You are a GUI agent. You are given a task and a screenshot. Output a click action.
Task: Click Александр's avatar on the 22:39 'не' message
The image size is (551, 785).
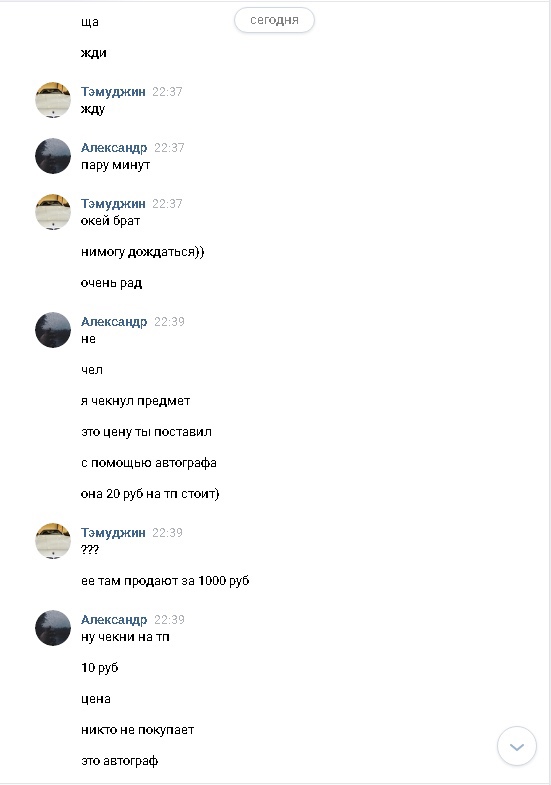53,330
